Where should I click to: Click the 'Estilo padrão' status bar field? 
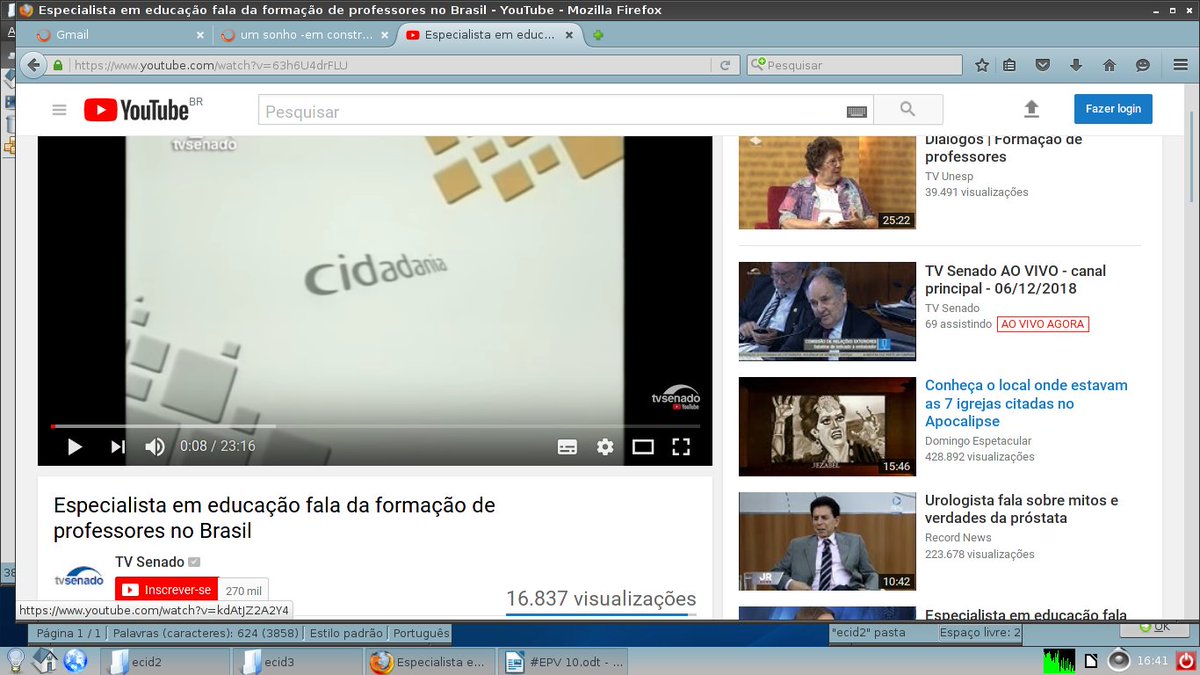346,633
